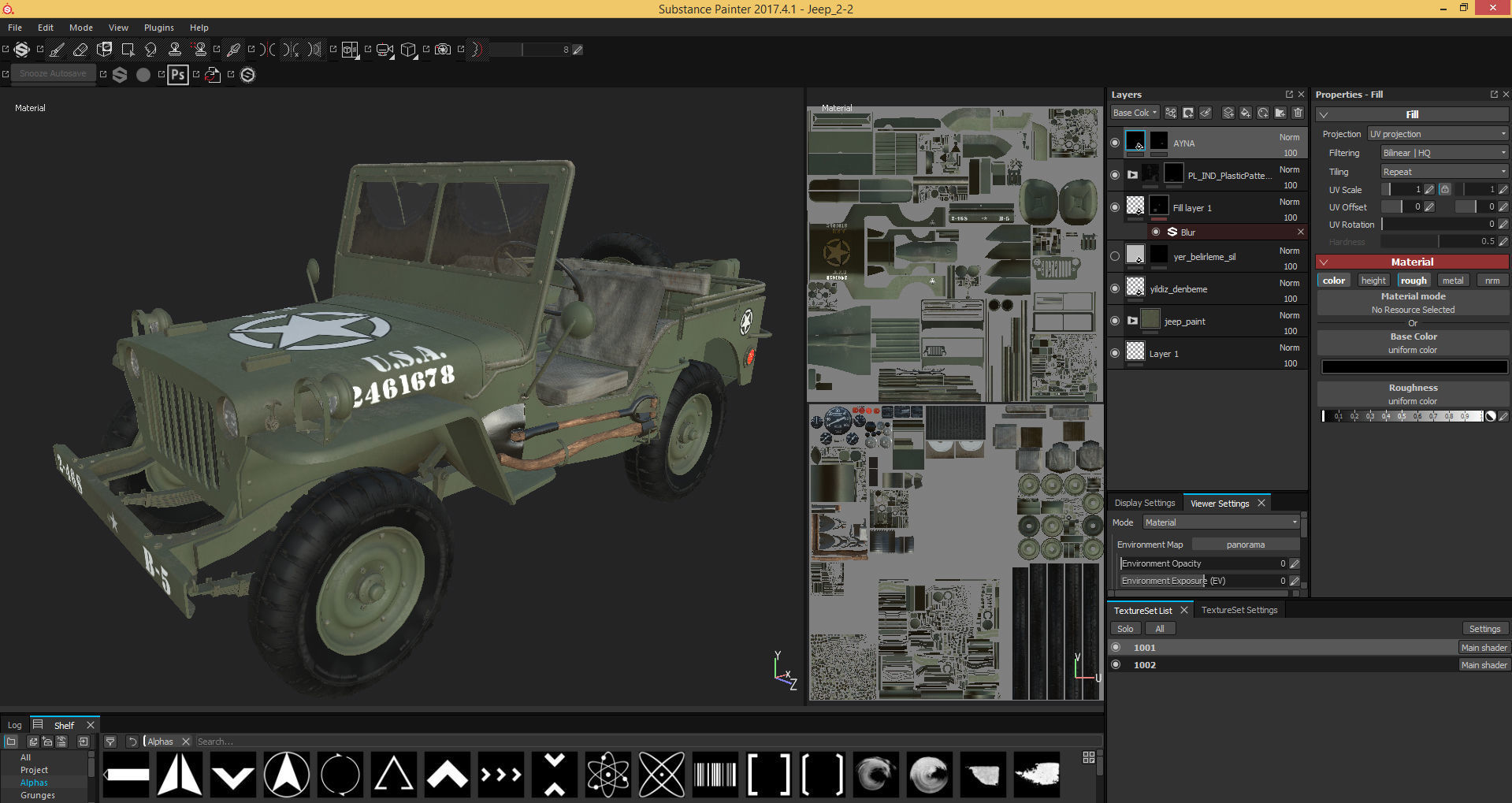
Task: Open the Mode menu
Action: (80, 28)
